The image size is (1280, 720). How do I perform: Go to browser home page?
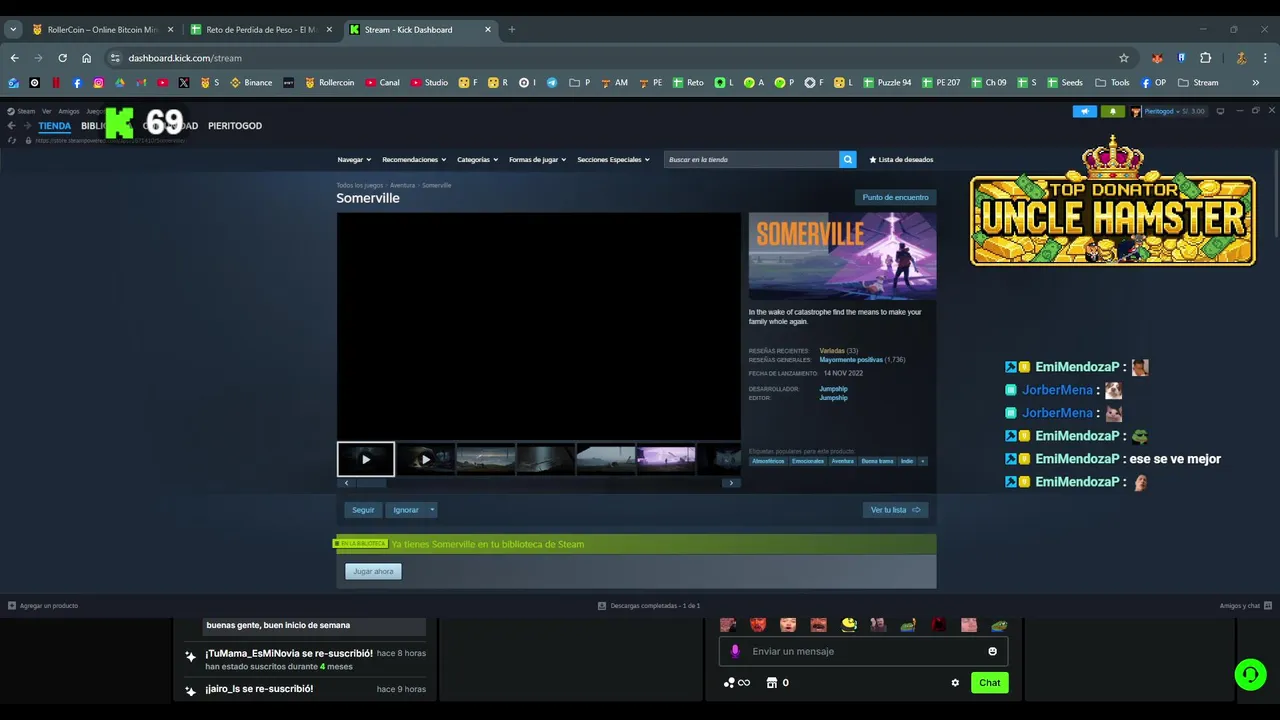86,58
